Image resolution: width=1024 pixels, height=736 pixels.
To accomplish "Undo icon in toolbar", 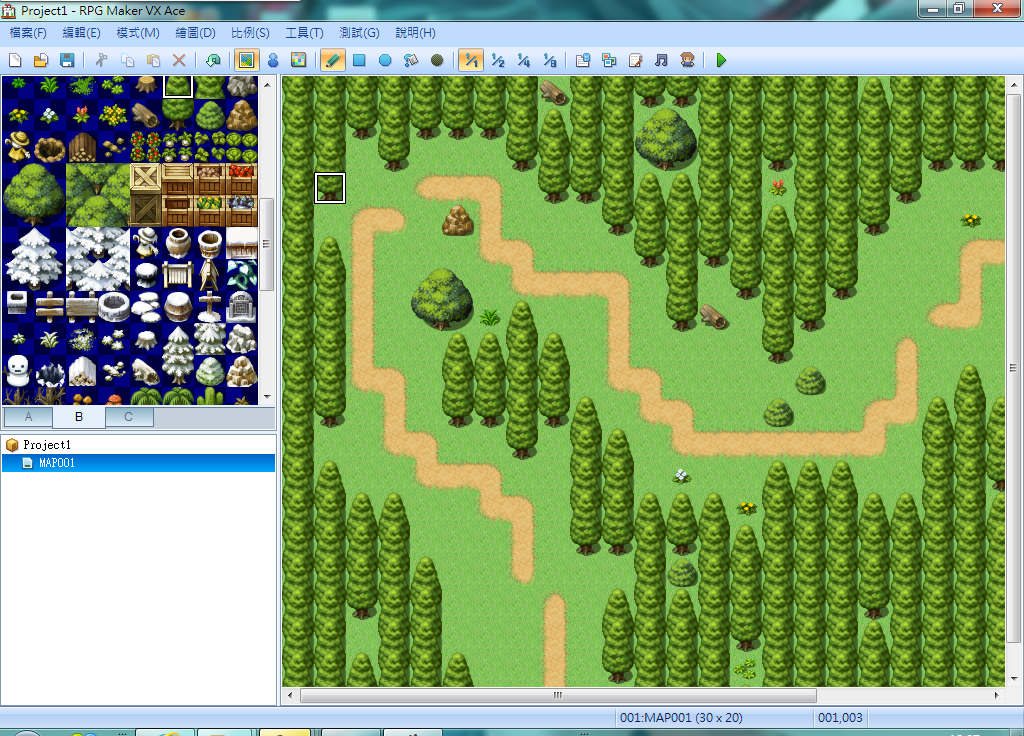I will pos(213,61).
